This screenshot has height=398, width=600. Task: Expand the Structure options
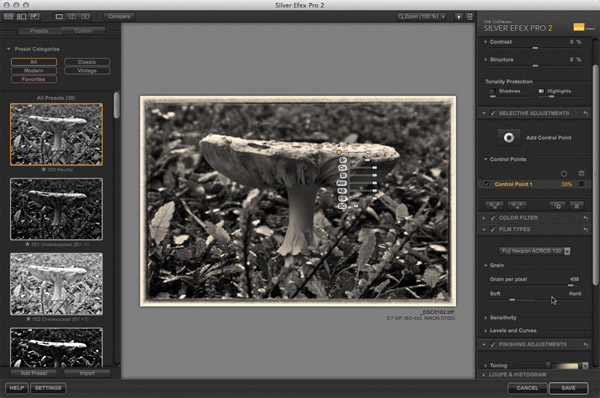(486, 60)
